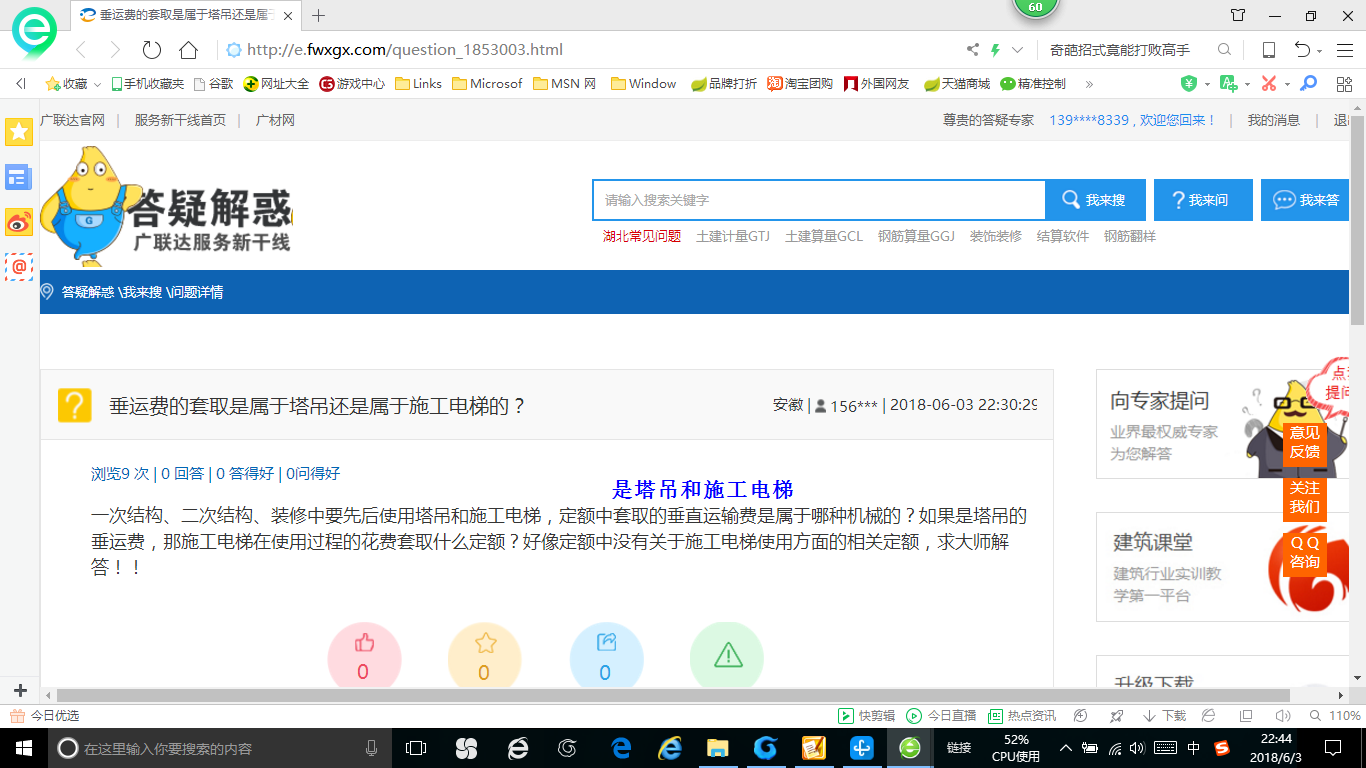Screen dimensions: 1366x768
Task: Open 湖北常见问题 link
Action: coord(641,236)
